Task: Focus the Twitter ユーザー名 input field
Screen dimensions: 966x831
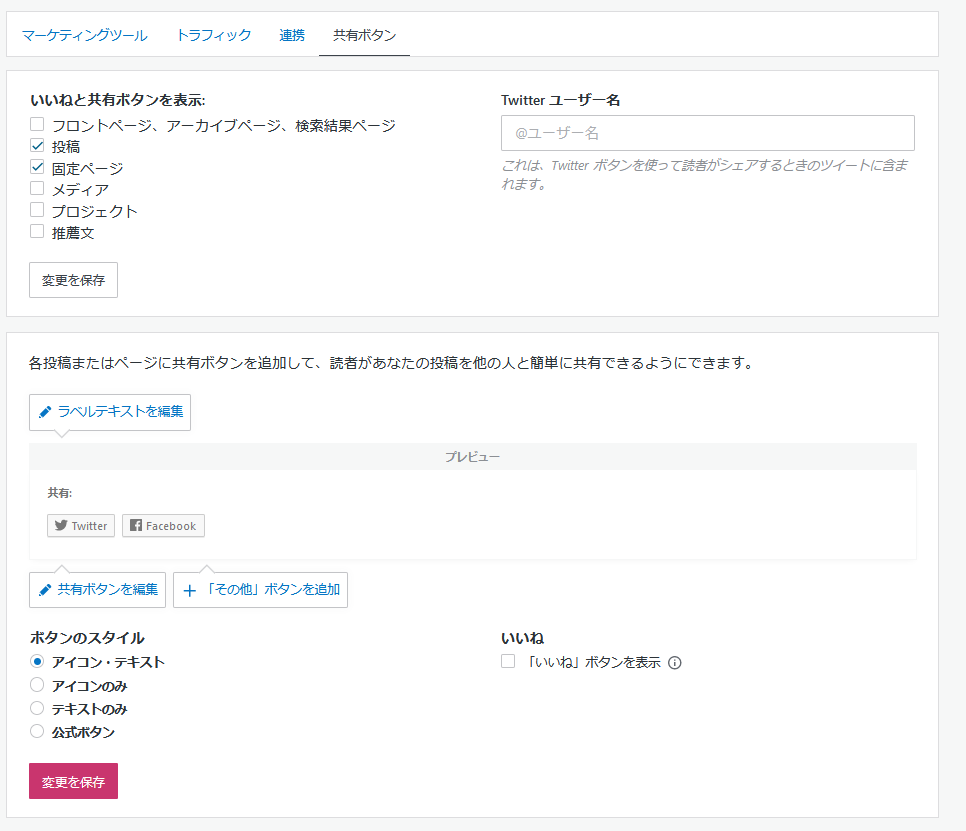Action: [x=707, y=133]
